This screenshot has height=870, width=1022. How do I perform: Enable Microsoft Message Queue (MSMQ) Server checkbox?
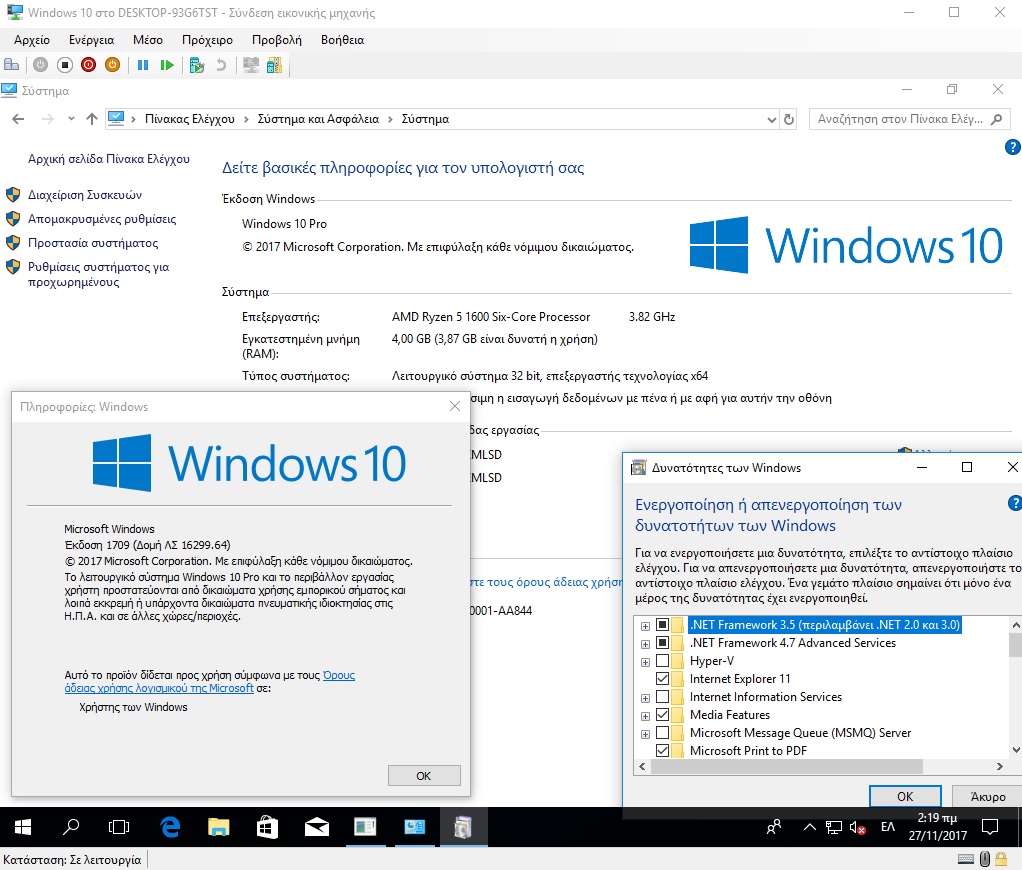(662, 732)
